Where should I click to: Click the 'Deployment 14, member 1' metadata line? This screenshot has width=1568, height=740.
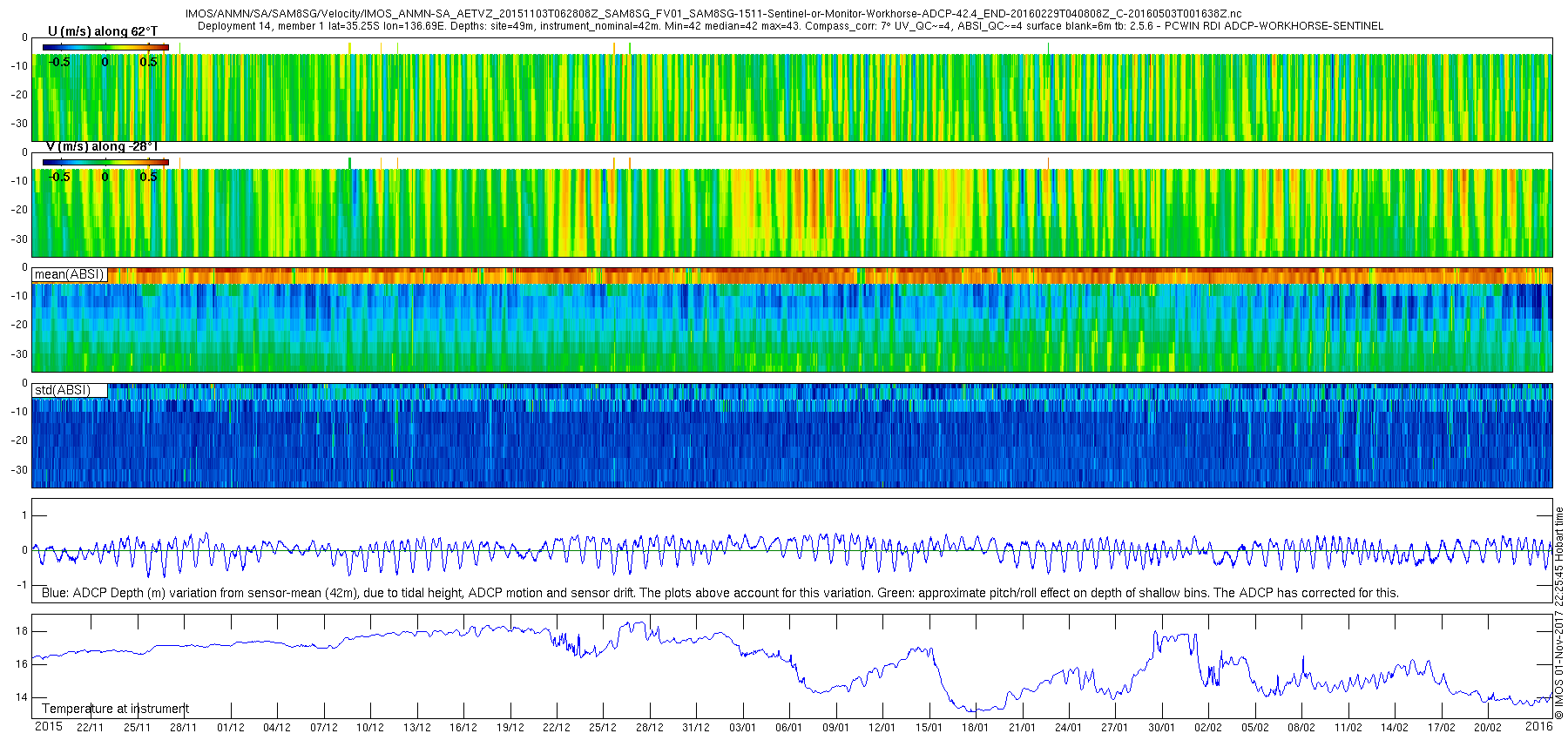(x=790, y=26)
